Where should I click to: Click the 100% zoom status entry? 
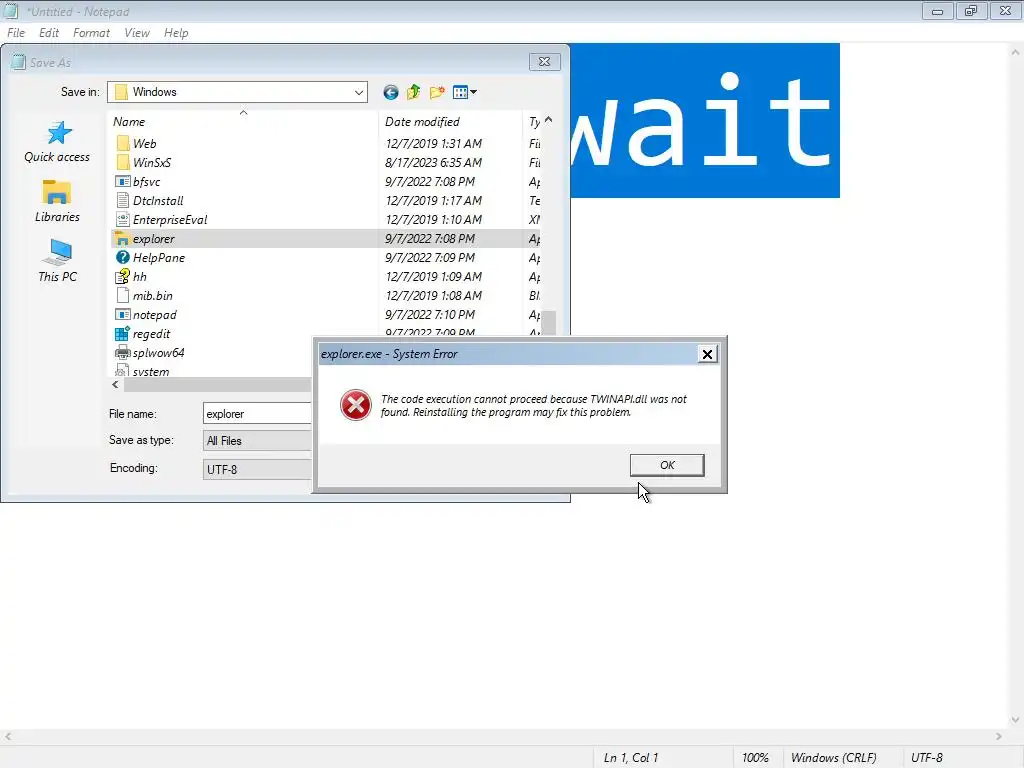coord(755,758)
